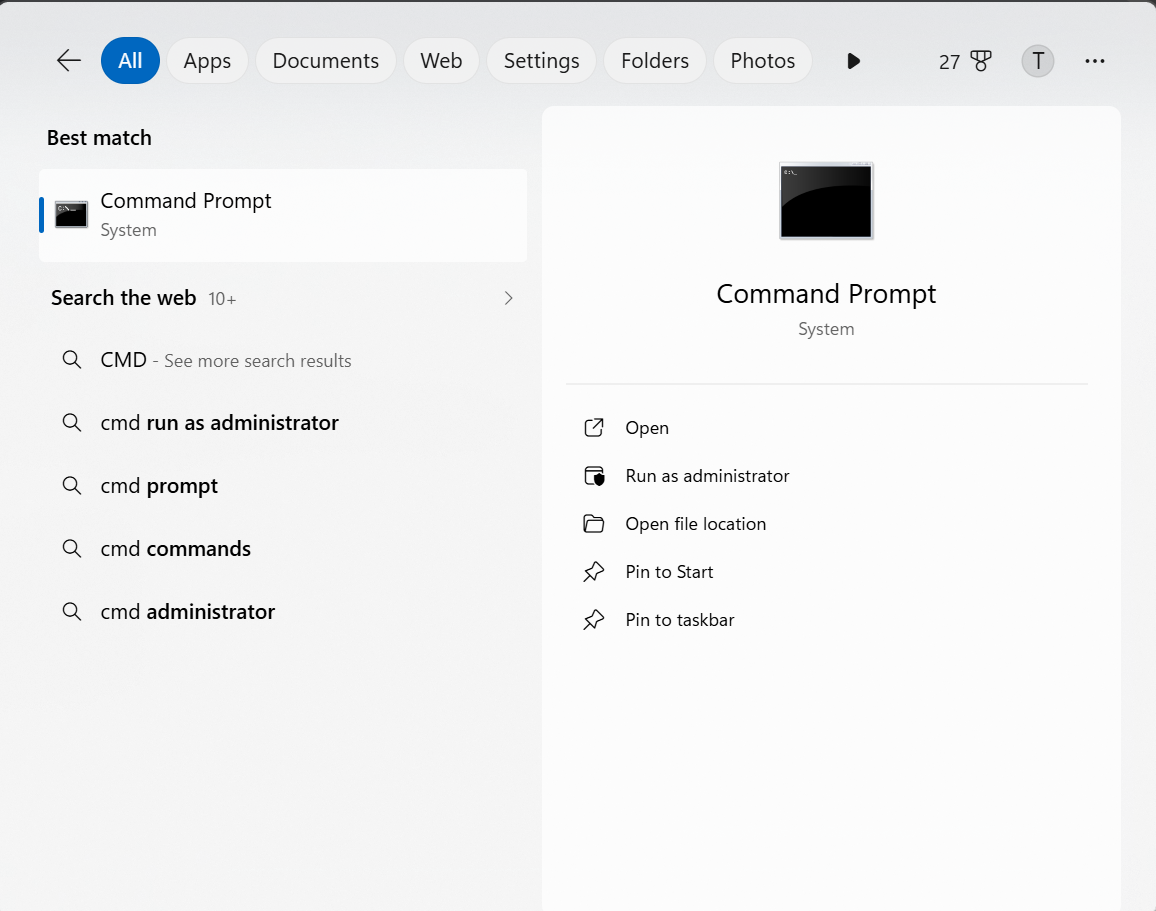Open Command Prompt best match result
Screen dimensions: 1156x911
coord(283,215)
